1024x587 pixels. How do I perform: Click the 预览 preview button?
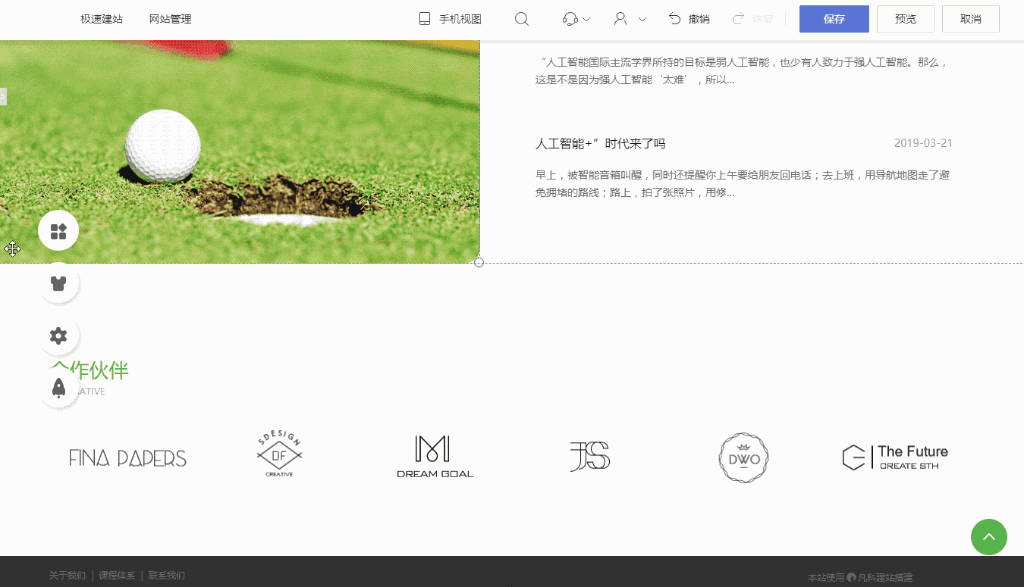(906, 19)
